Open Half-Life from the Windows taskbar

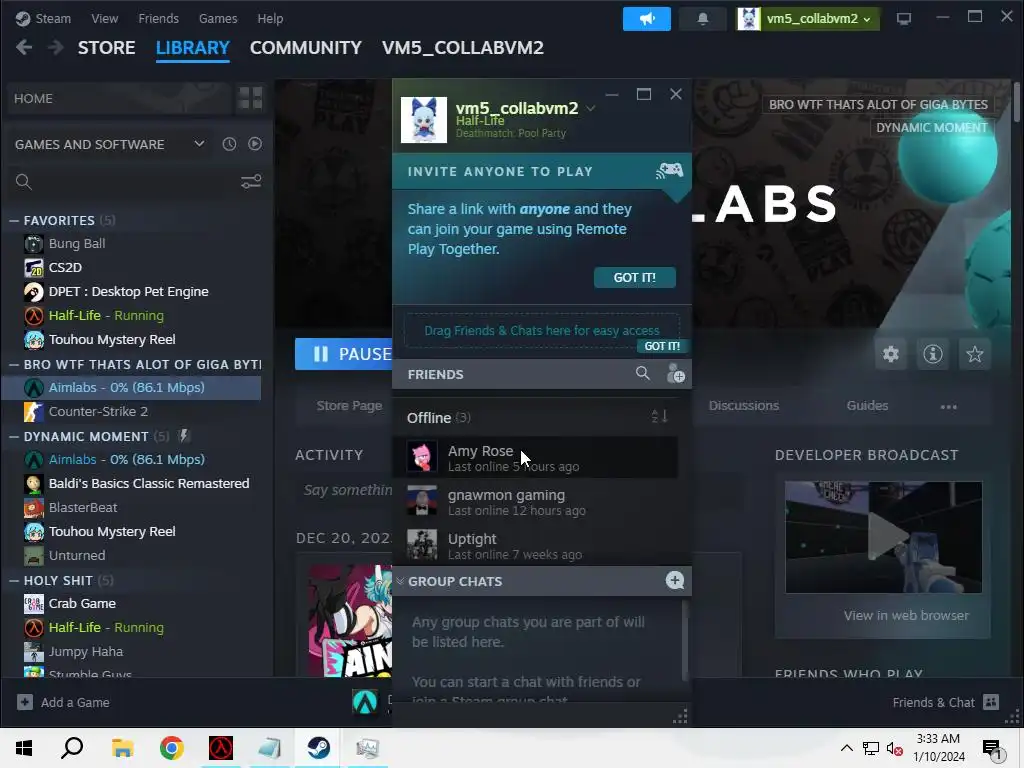(x=221, y=748)
